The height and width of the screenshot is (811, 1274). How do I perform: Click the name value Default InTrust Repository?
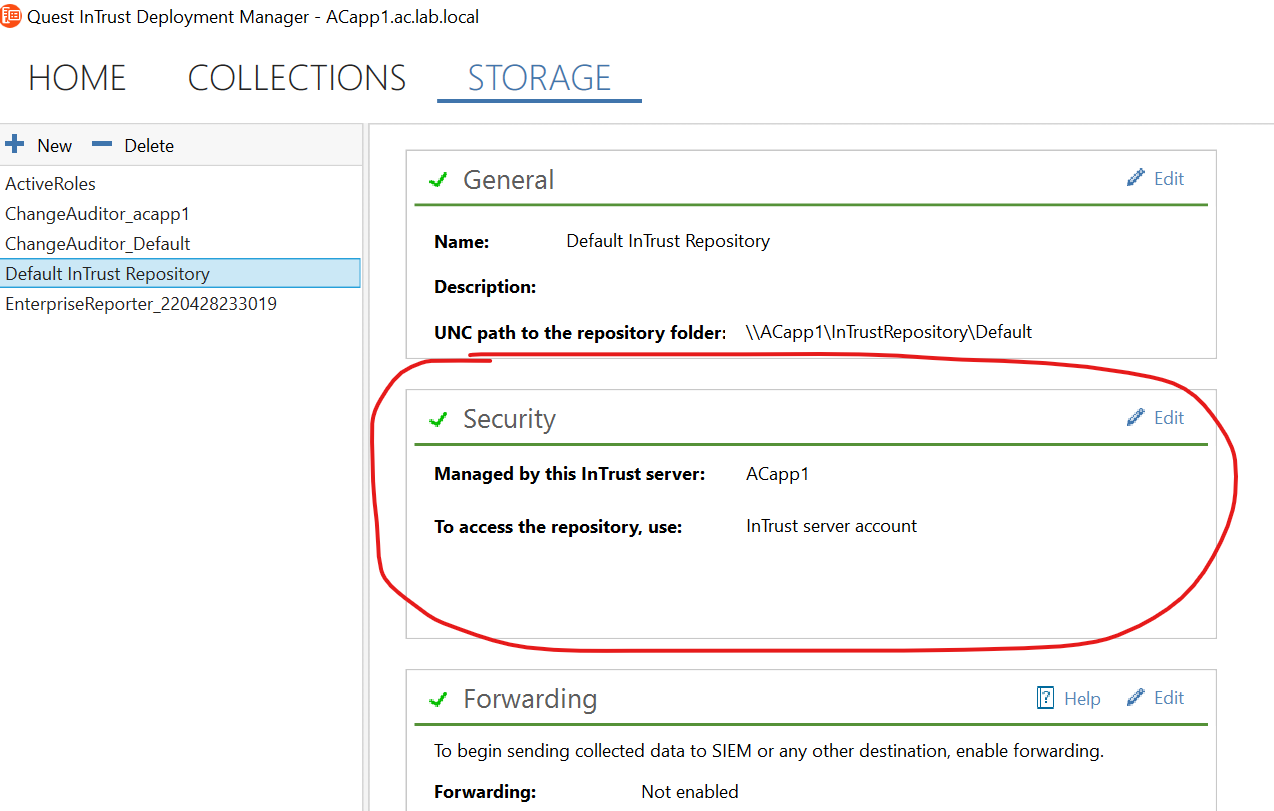668,241
